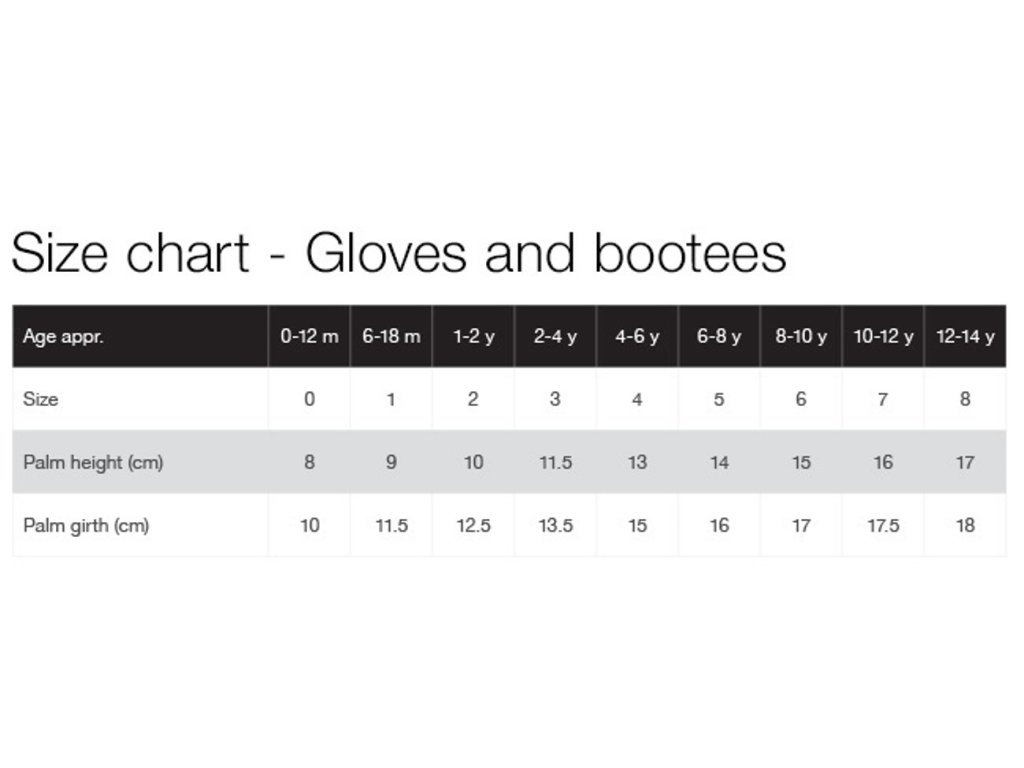Viewport: 1024px width, 768px height.
Task: Click the '10-12 y' column header
Action: (883, 337)
